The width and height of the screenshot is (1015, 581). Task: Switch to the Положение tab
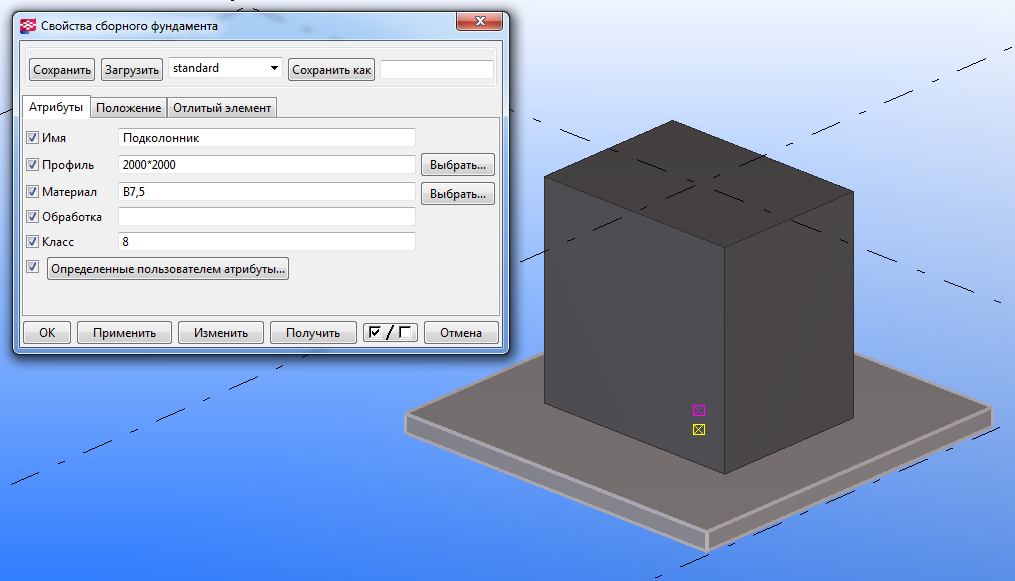tap(128, 108)
